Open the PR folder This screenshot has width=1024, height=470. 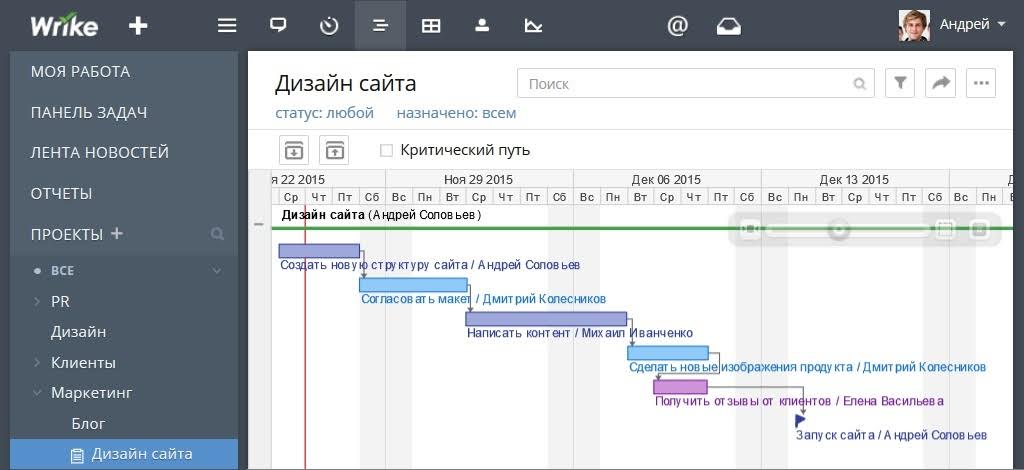click(x=60, y=302)
